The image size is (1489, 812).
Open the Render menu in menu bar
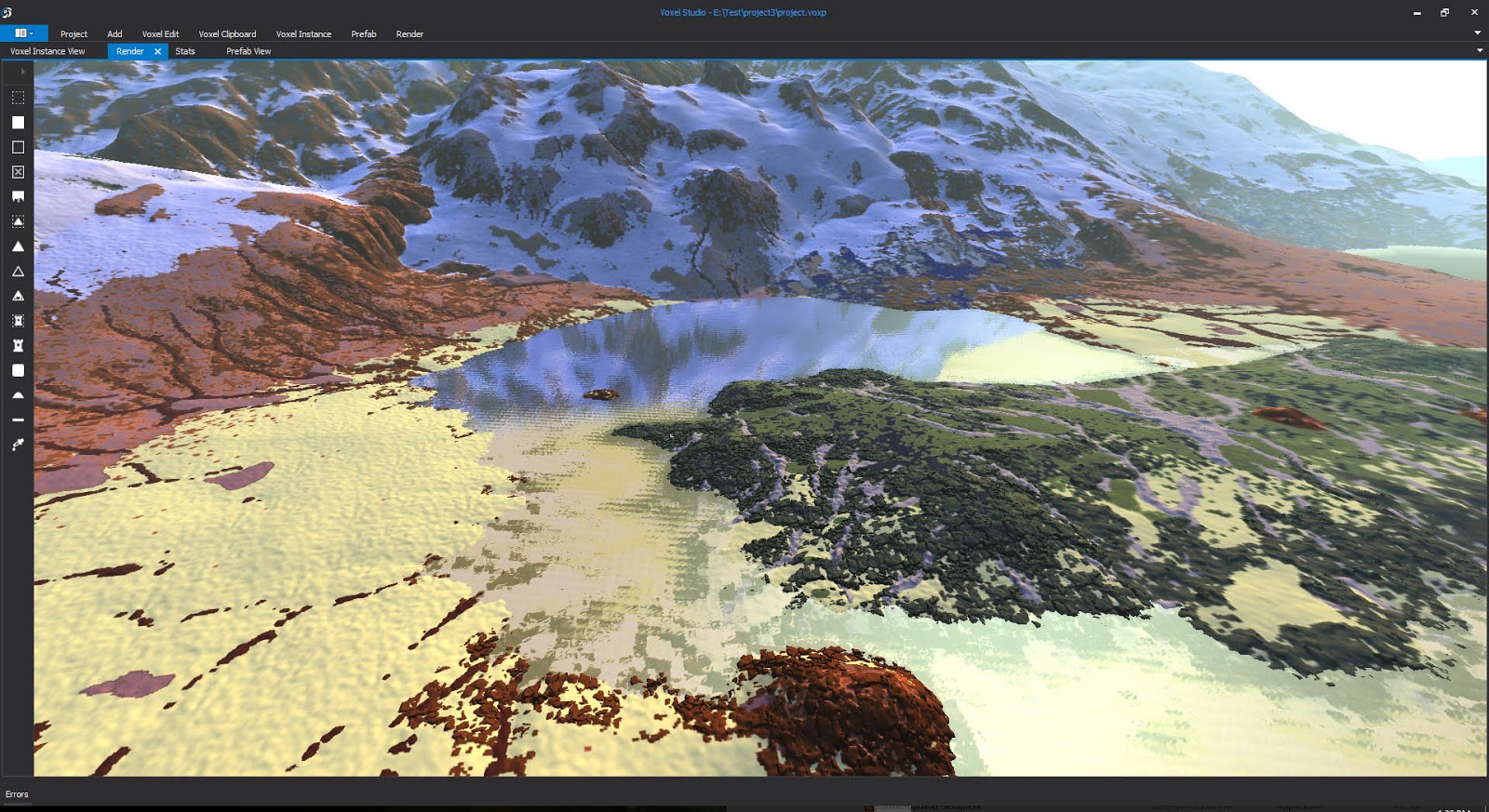(x=409, y=33)
